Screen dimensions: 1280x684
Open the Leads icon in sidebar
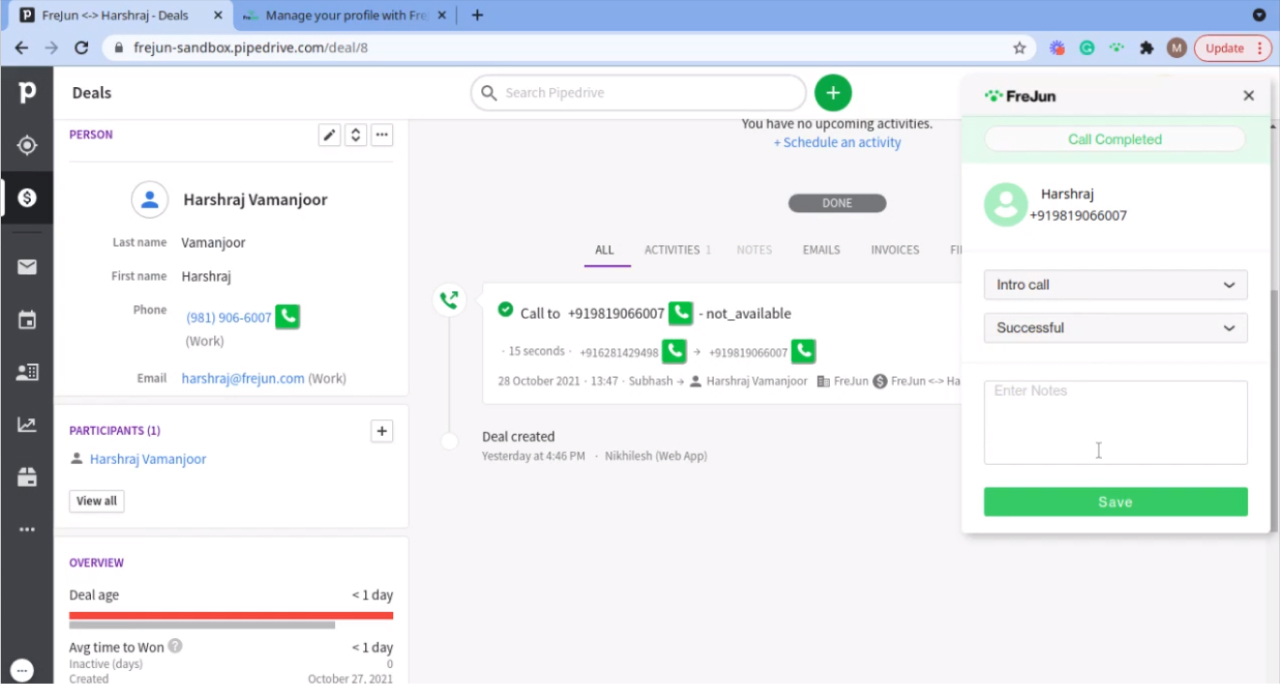point(27,145)
